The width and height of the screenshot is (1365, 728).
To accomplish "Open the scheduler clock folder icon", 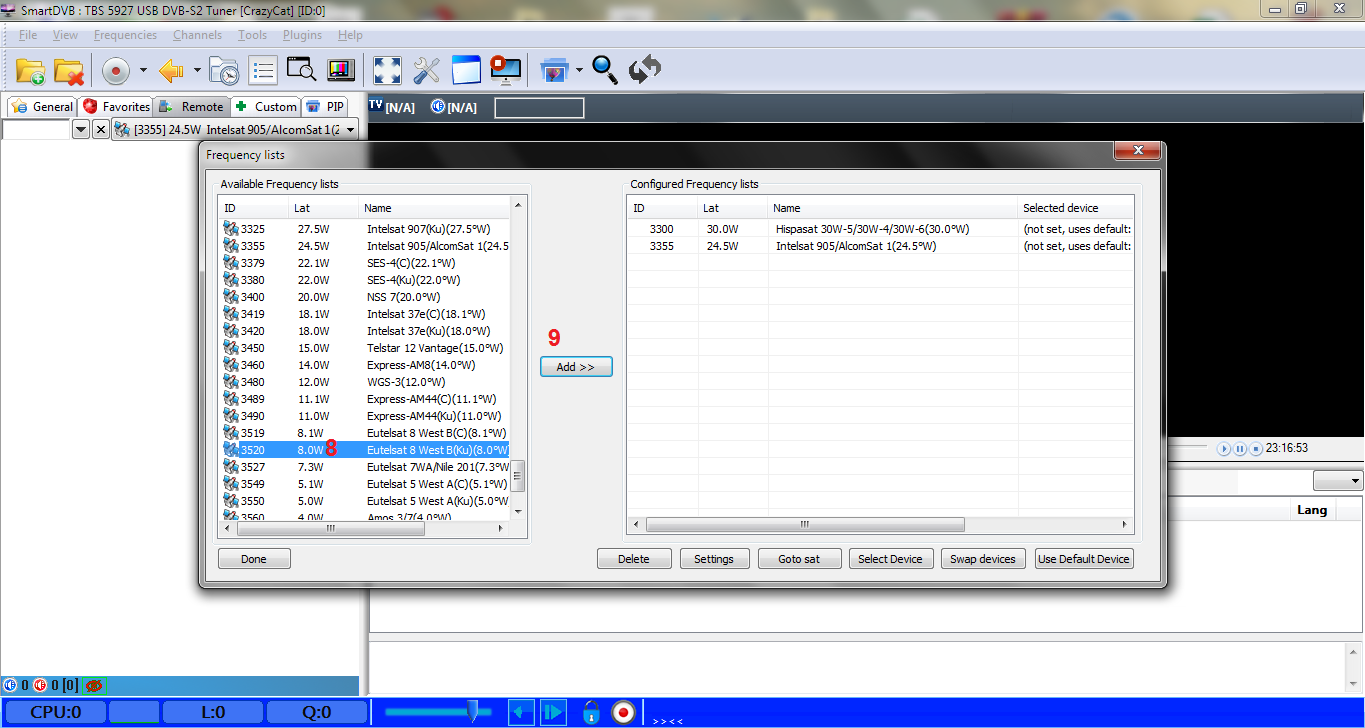I will tap(224, 71).
